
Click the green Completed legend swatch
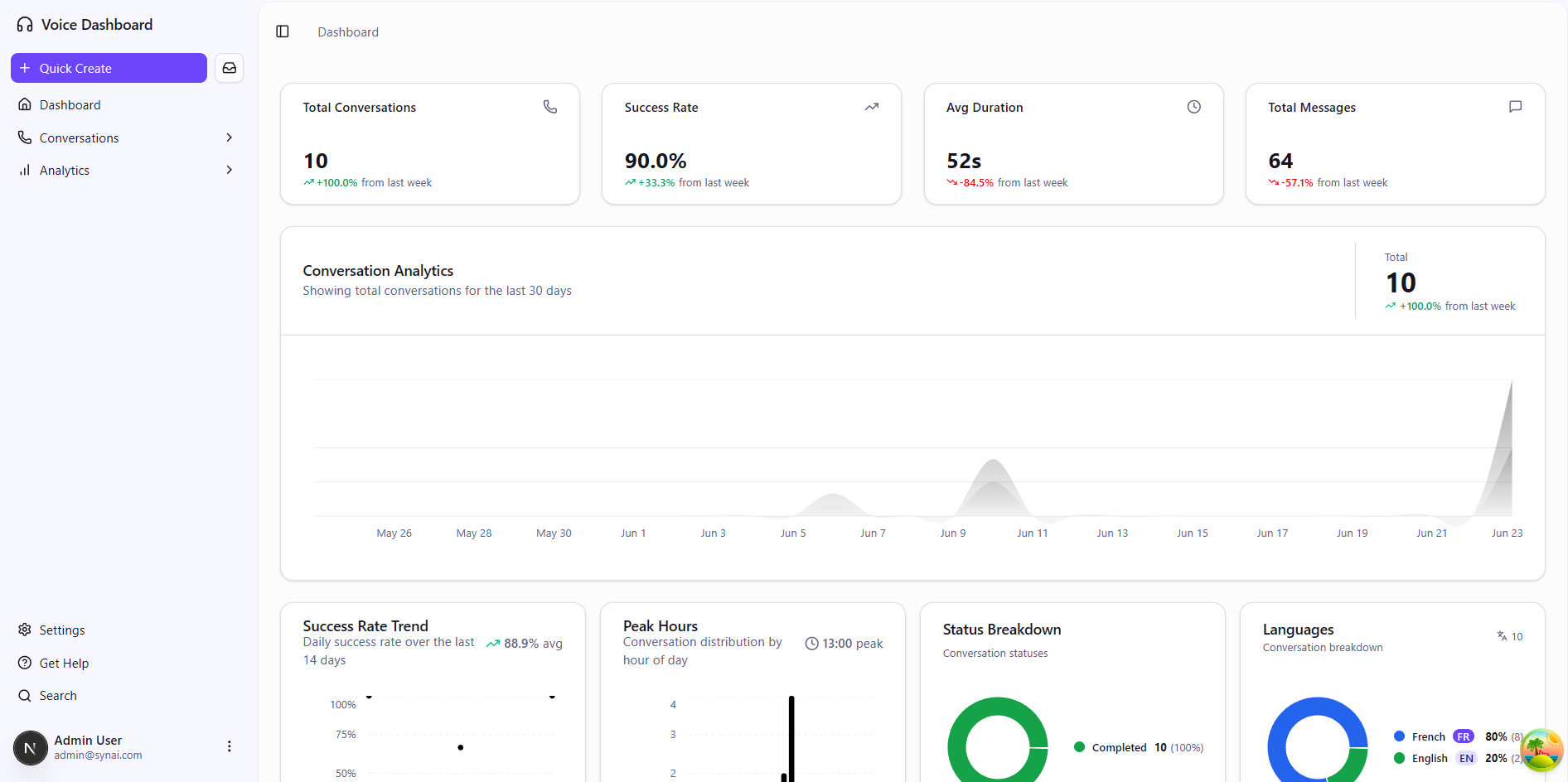[1079, 747]
